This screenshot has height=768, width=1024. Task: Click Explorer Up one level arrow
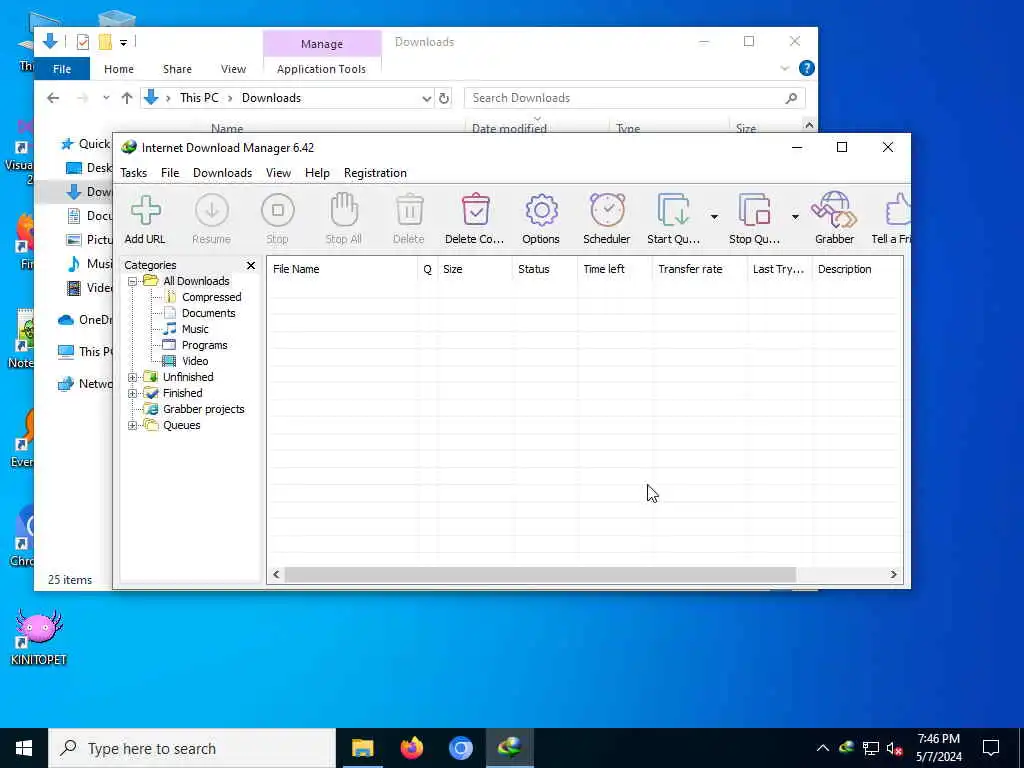point(127,99)
